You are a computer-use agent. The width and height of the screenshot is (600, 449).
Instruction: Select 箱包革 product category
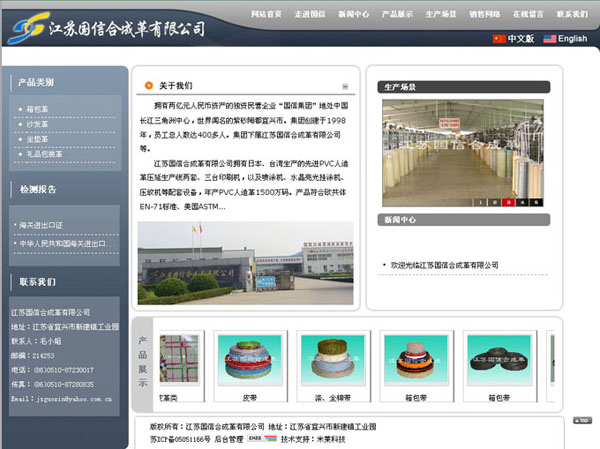coord(37,109)
